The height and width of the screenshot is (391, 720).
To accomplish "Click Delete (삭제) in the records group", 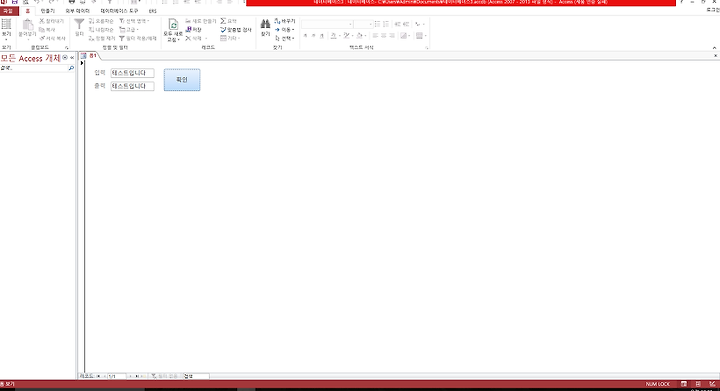I will pyautogui.click(x=196, y=39).
